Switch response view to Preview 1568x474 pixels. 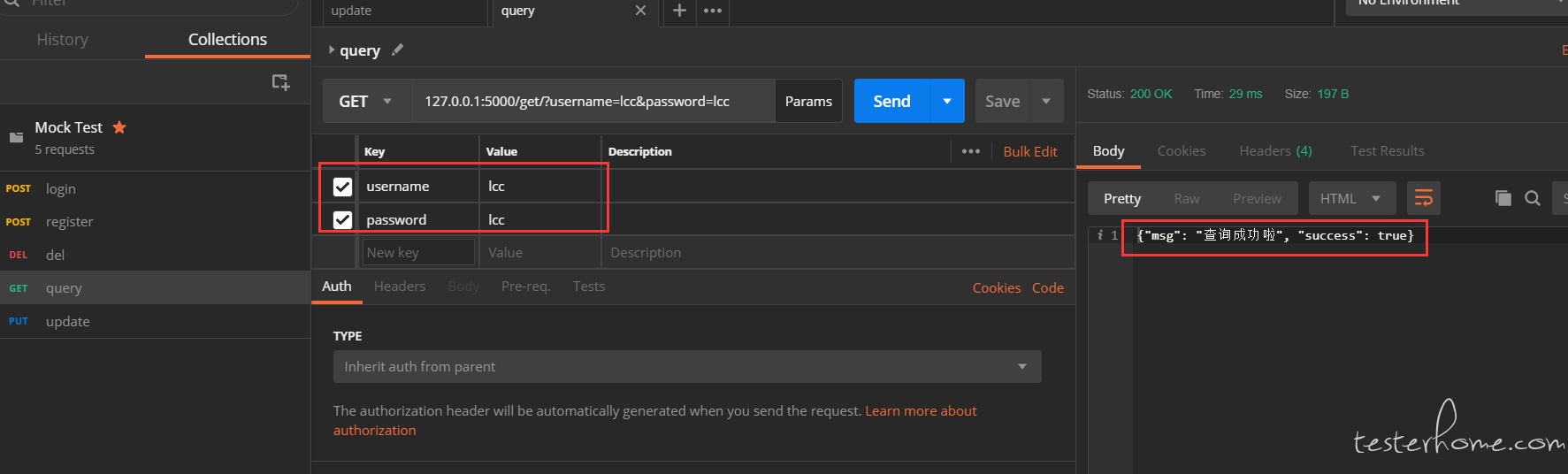(1257, 198)
